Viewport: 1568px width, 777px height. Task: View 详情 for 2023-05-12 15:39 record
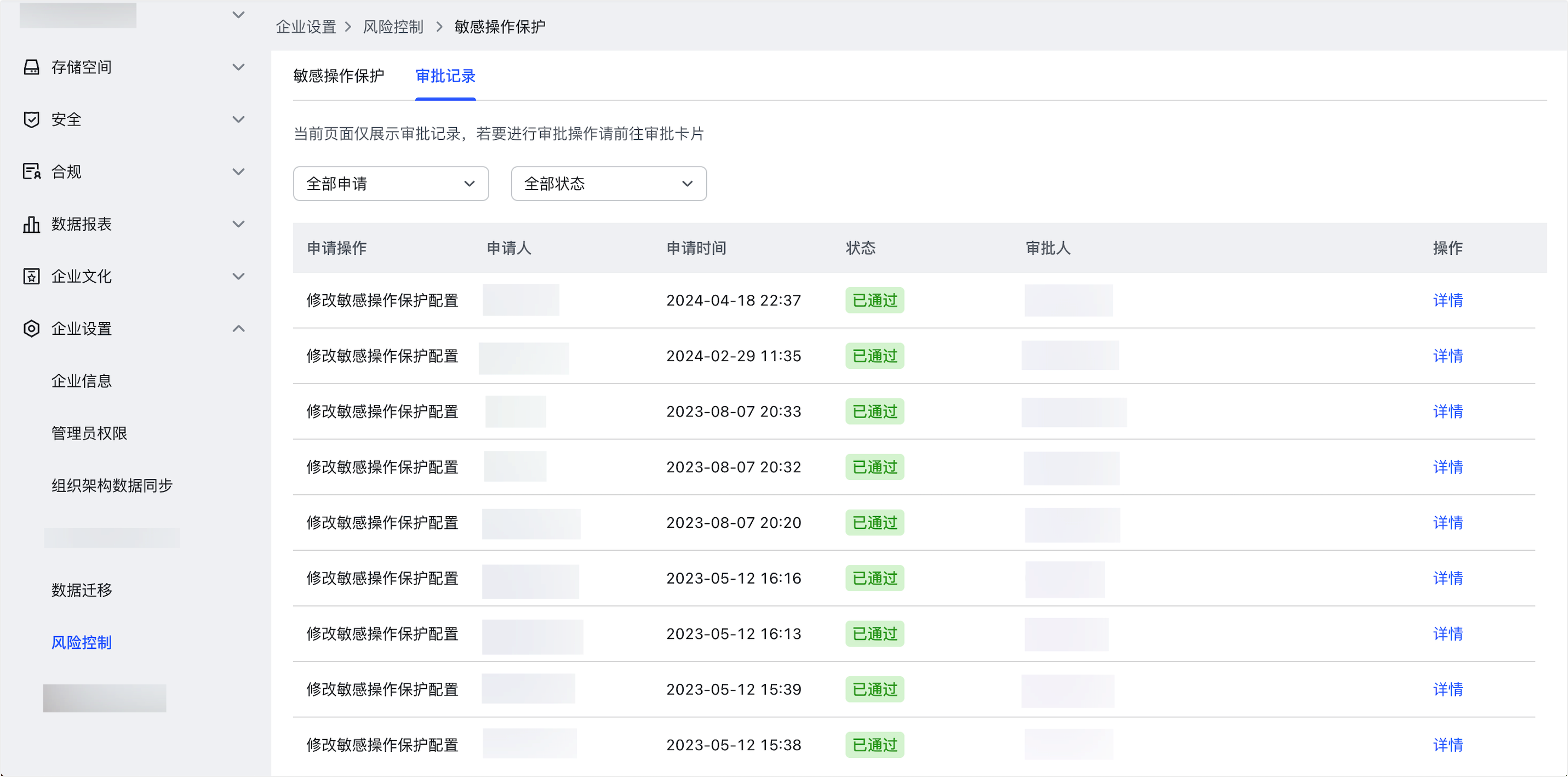(x=1447, y=690)
